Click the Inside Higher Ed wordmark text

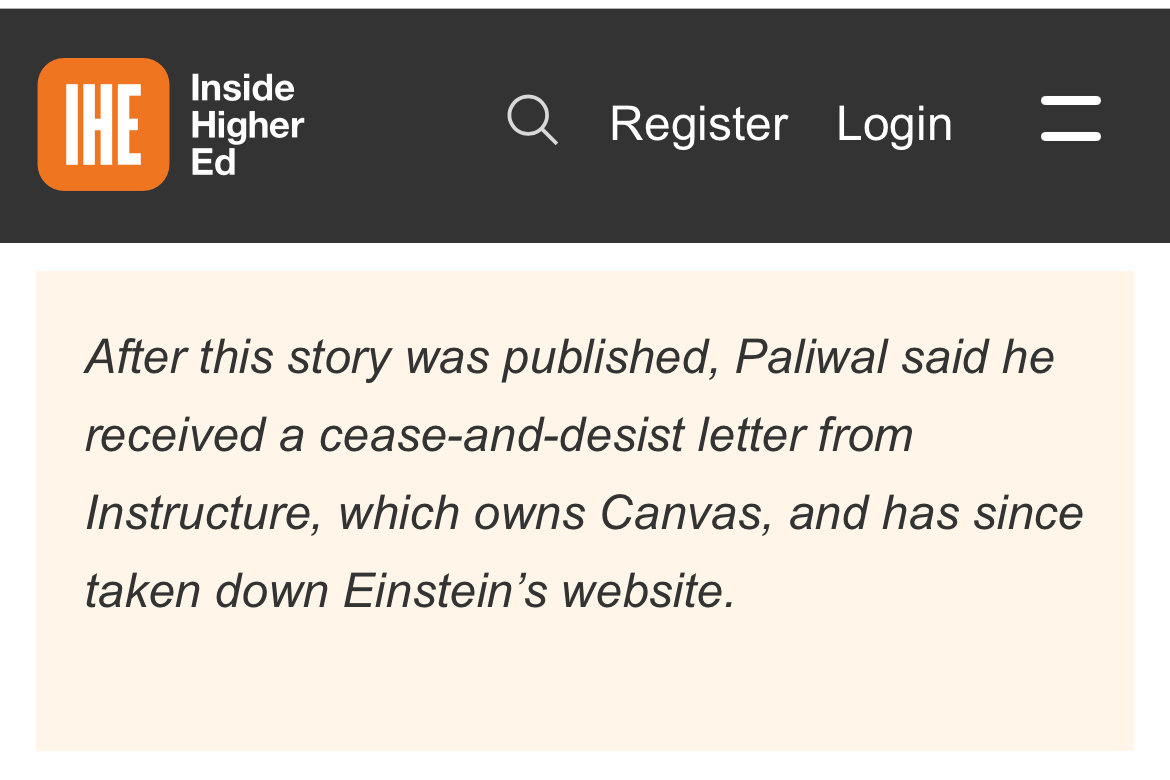(247, 125)
